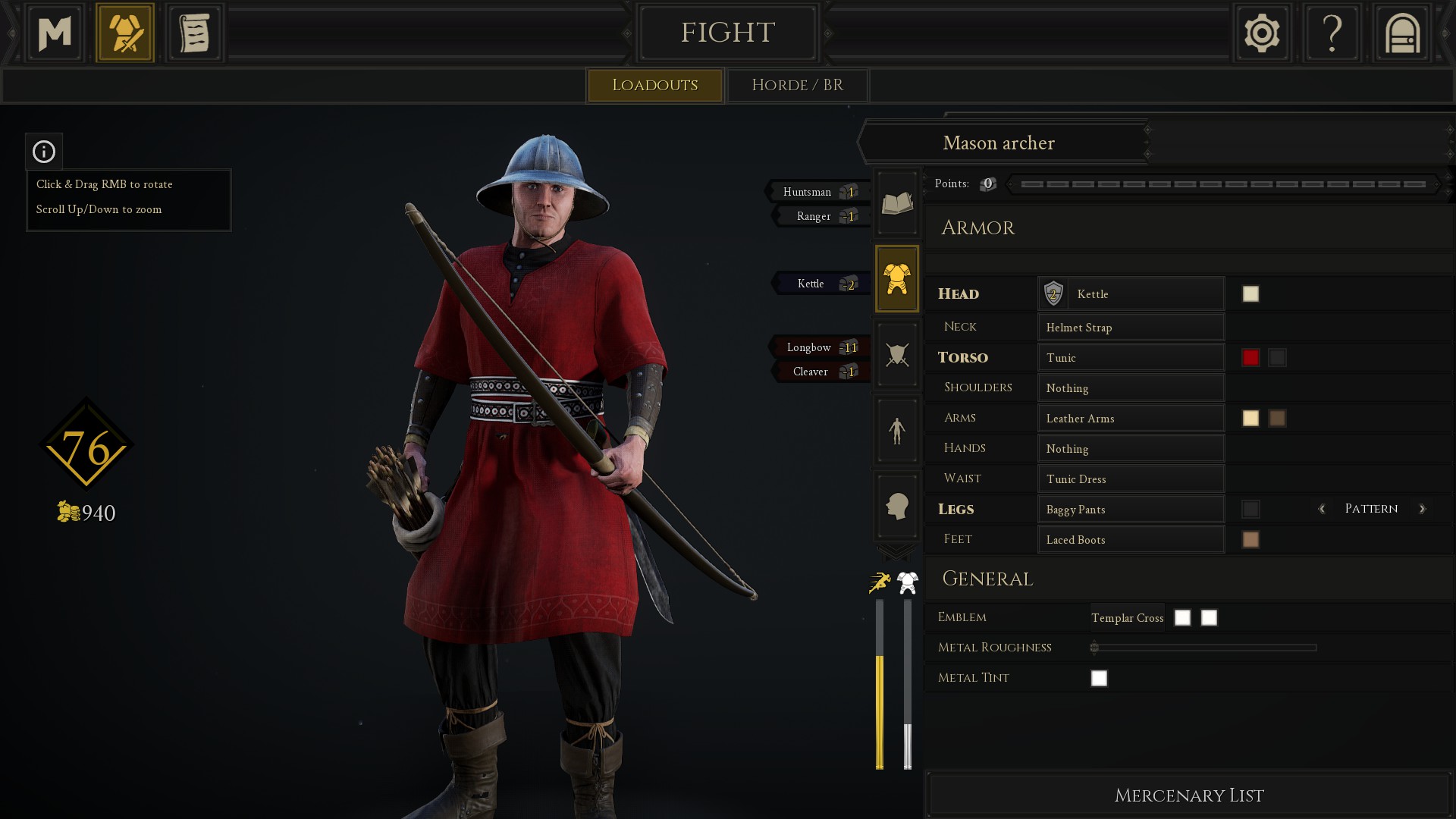Select the weapons crossed-shield icon

[897, 354]
